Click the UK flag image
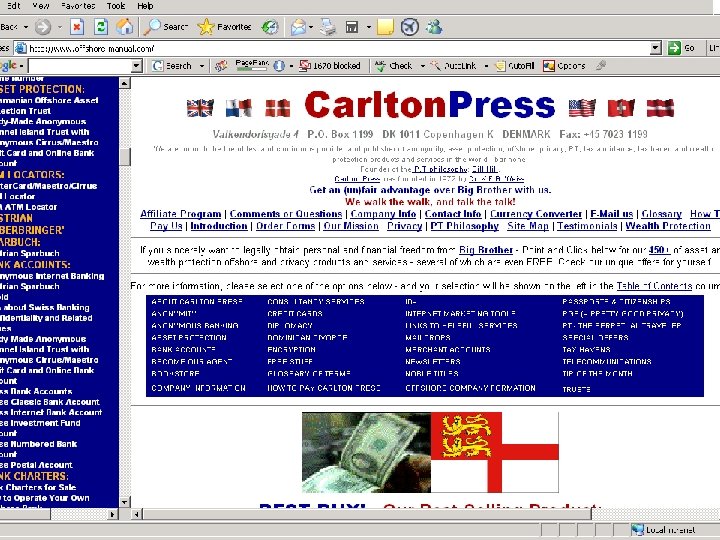The height and width of the screenshot is (540, 720). (x=200, y=108)
